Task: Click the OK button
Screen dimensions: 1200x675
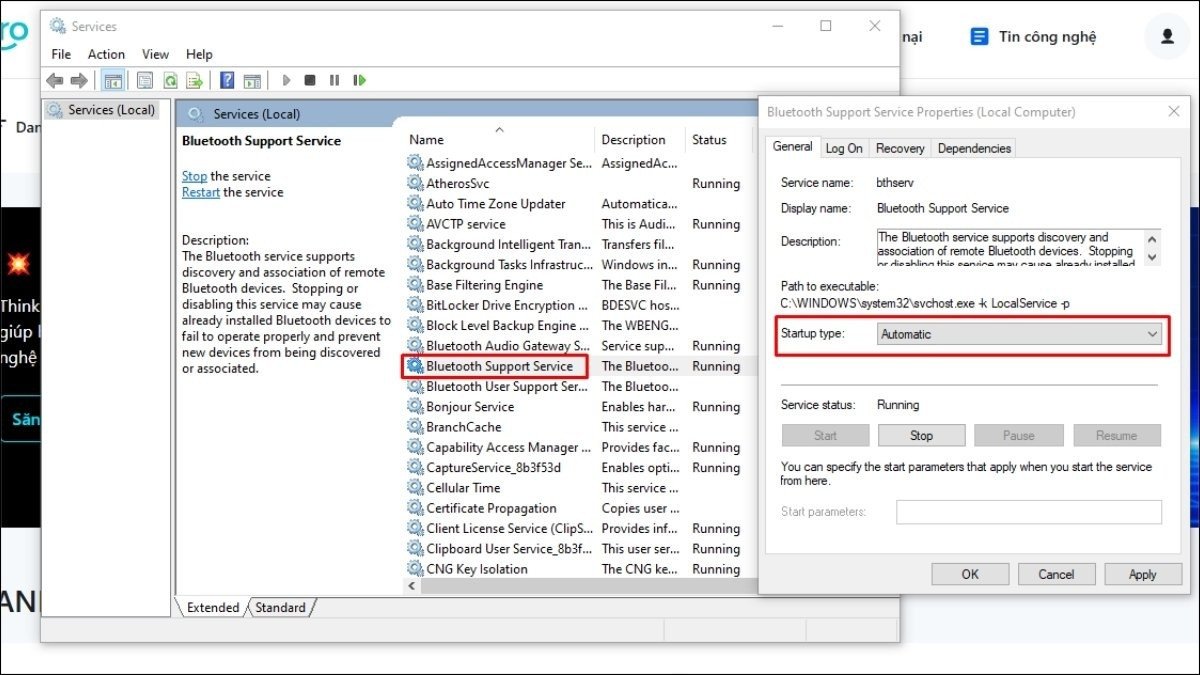Action: pyautogui.click(x=970, y=574)
